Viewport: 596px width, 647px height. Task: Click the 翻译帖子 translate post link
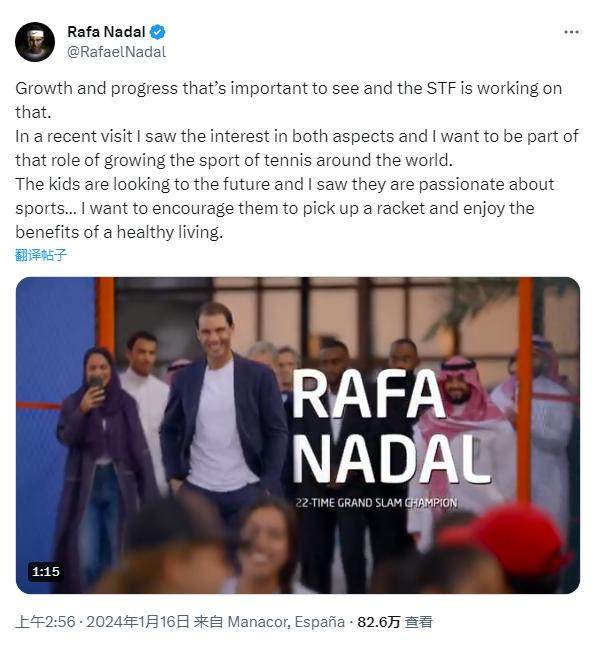coord(41,255)
